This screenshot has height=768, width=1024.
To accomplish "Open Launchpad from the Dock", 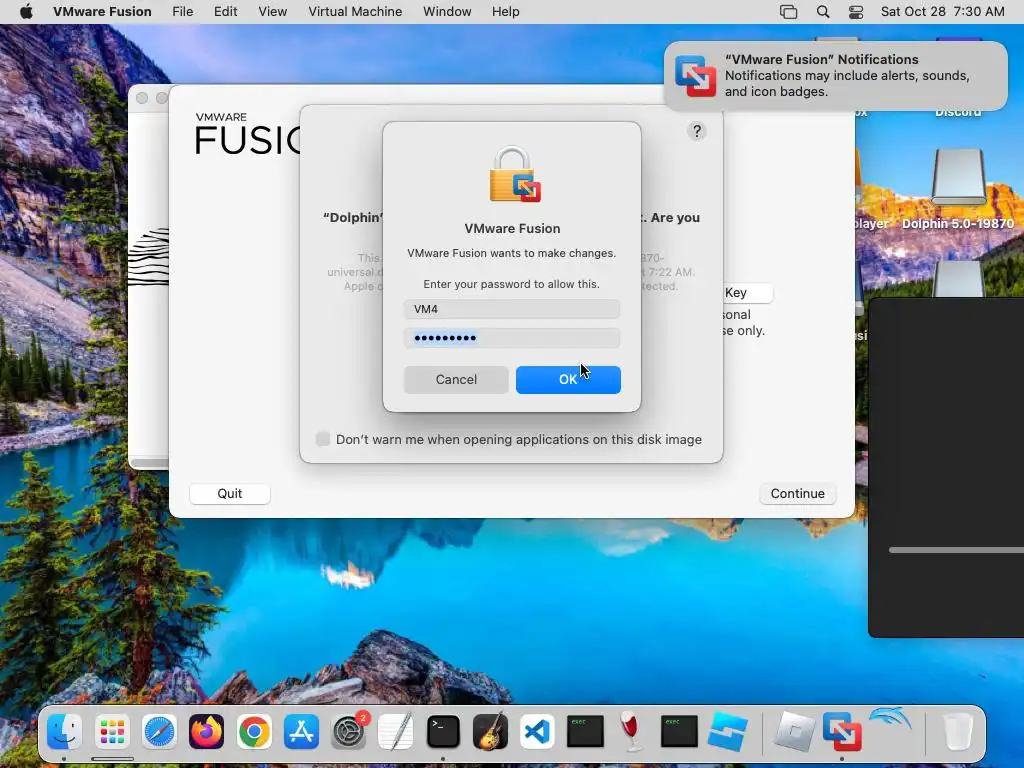I will tap(112, 731).
